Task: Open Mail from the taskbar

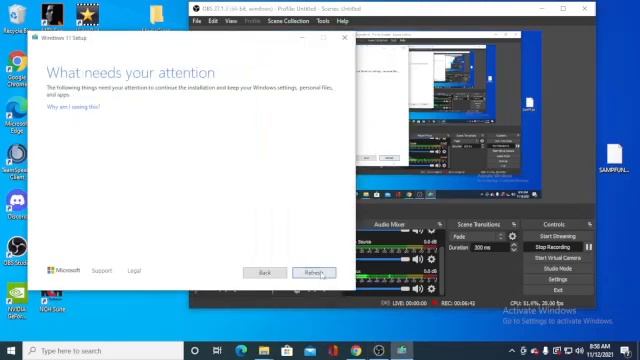Action: coord(310,351)
